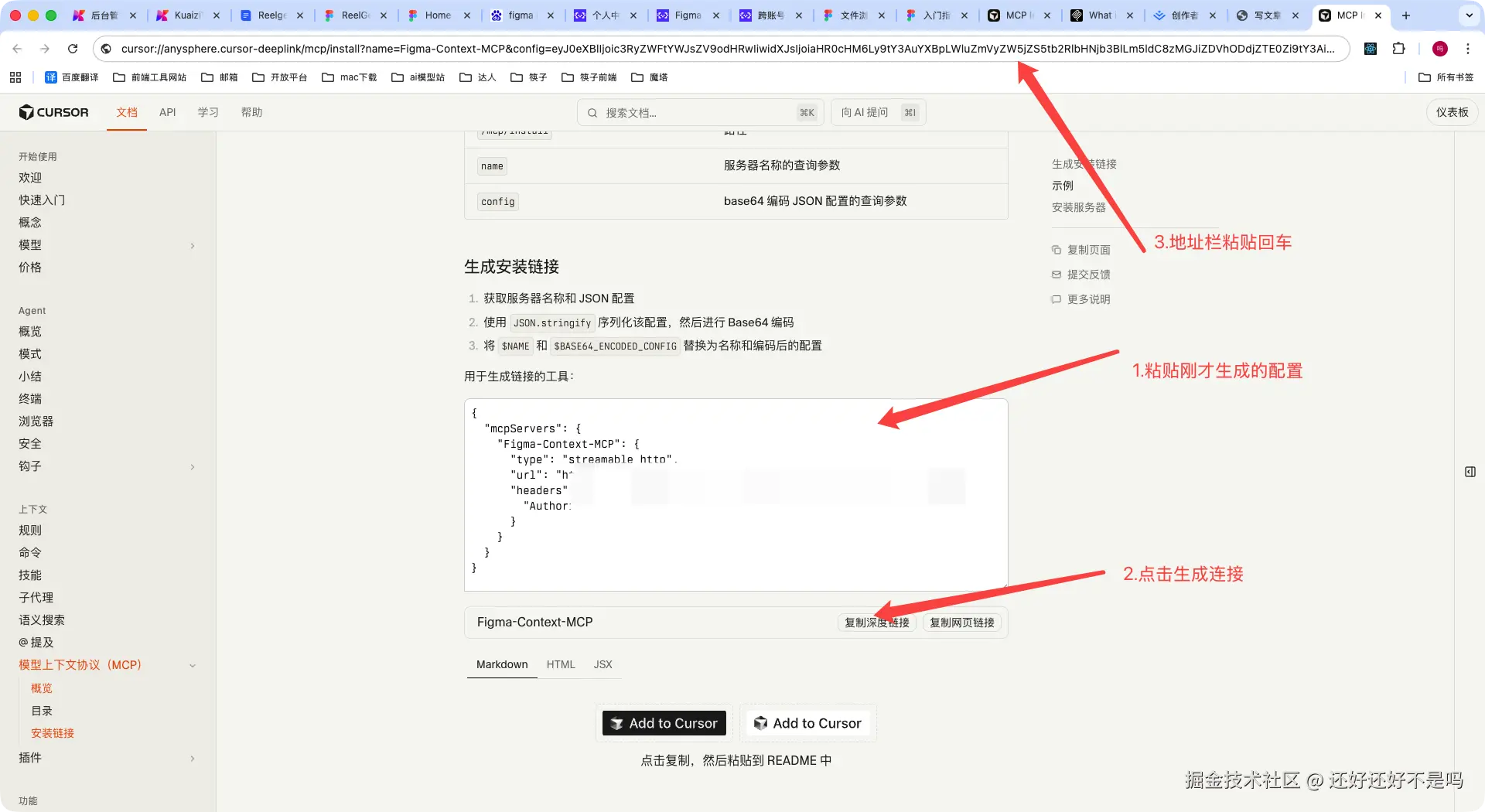The height and width of the screenshot is (812, 1485).
Task: Reload the page with the refresh icon
Action: tap(73, 49)
